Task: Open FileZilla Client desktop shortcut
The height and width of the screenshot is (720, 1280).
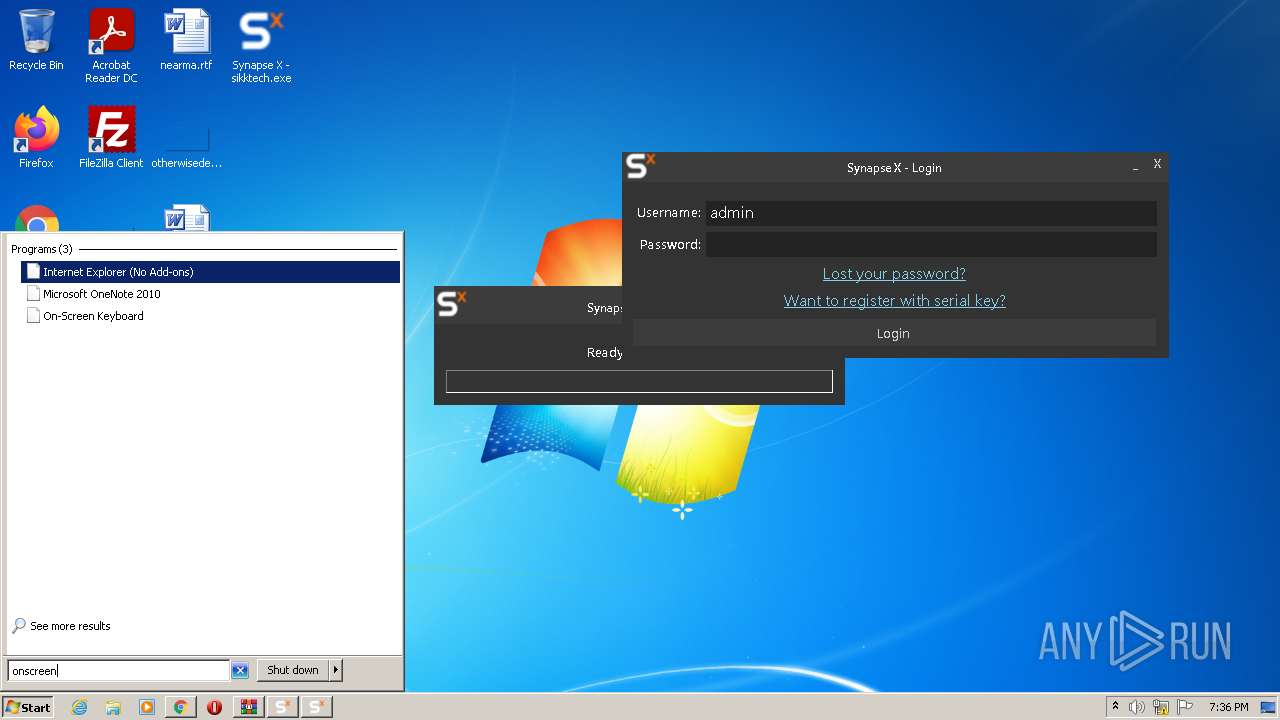Action: click(x=111, y=138)
